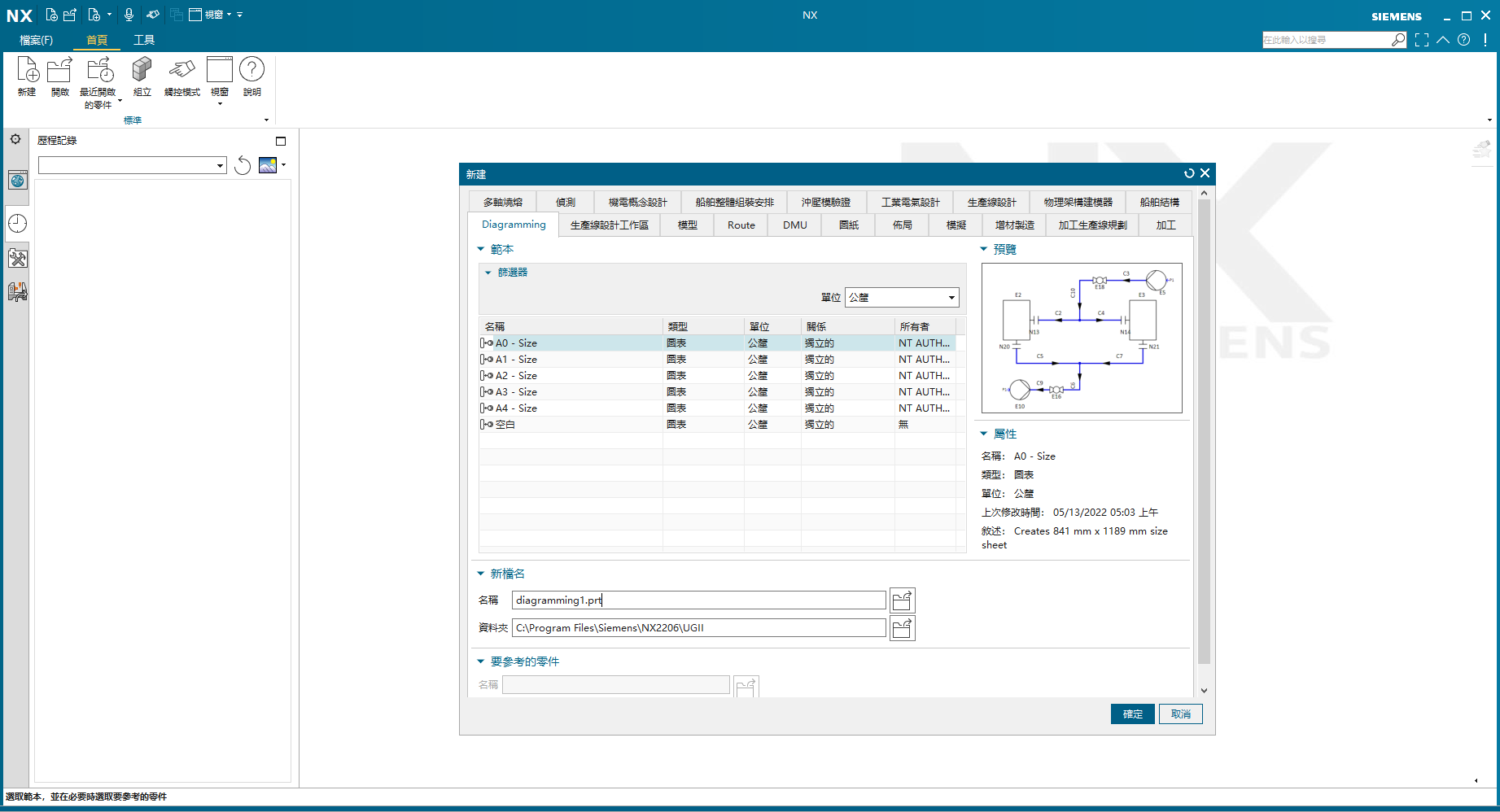
Task: Select the A3 - Size template row
Action: click(717, 392)
